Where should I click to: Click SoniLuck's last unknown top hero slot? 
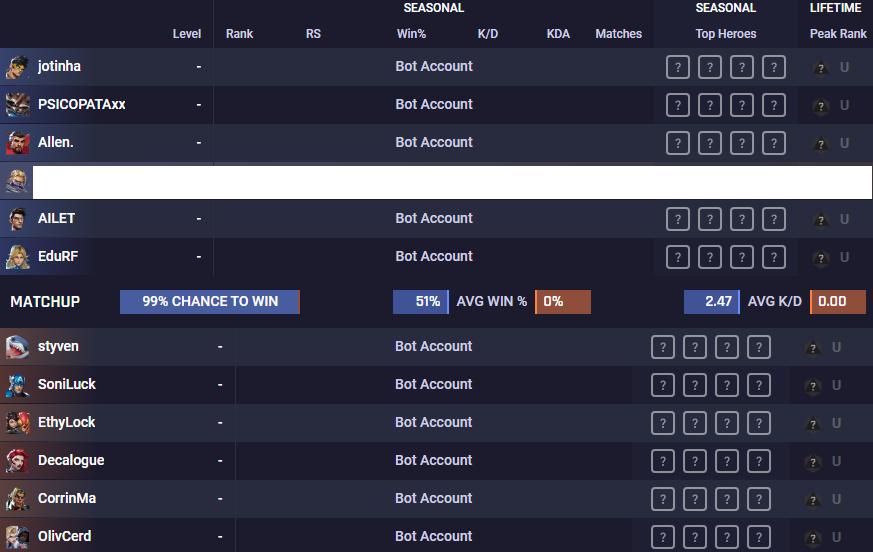point(759,385)
